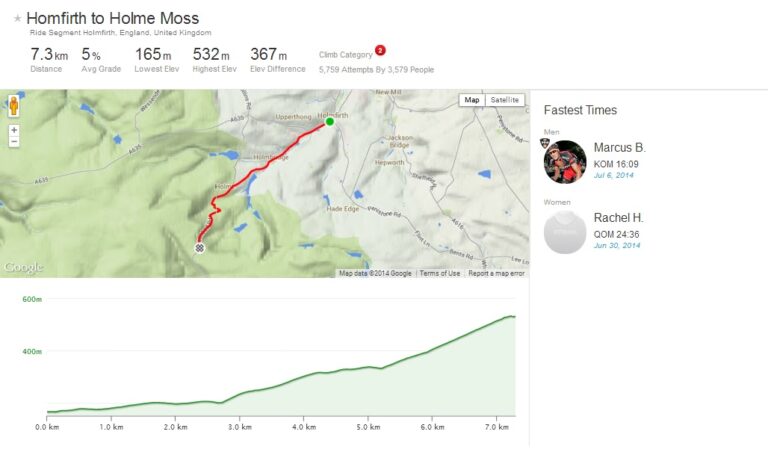This screenshot has width=768, height=452.
Task: Click the Street View pegman icon
Action: tap(14, 106)
